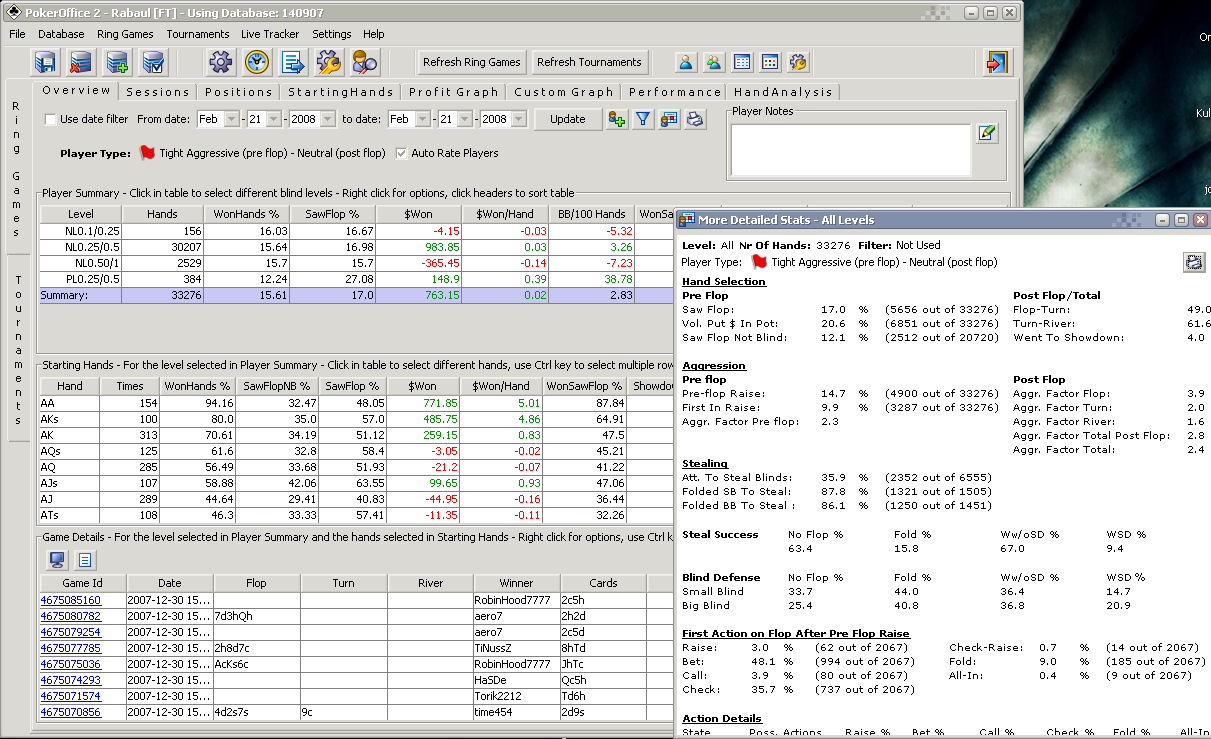The height and width of the screenshot is (739, 1211).
Task: Click the funnel filter icon beside Update
Action: pyautogui.click(x=643, y=119)
